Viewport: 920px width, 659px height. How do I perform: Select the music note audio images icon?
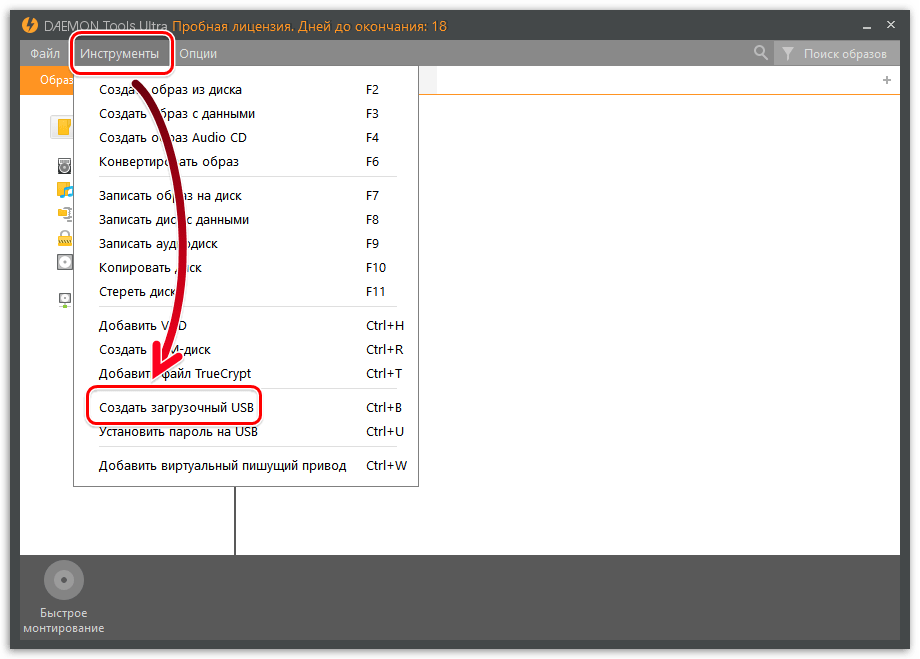click(65, 189)
